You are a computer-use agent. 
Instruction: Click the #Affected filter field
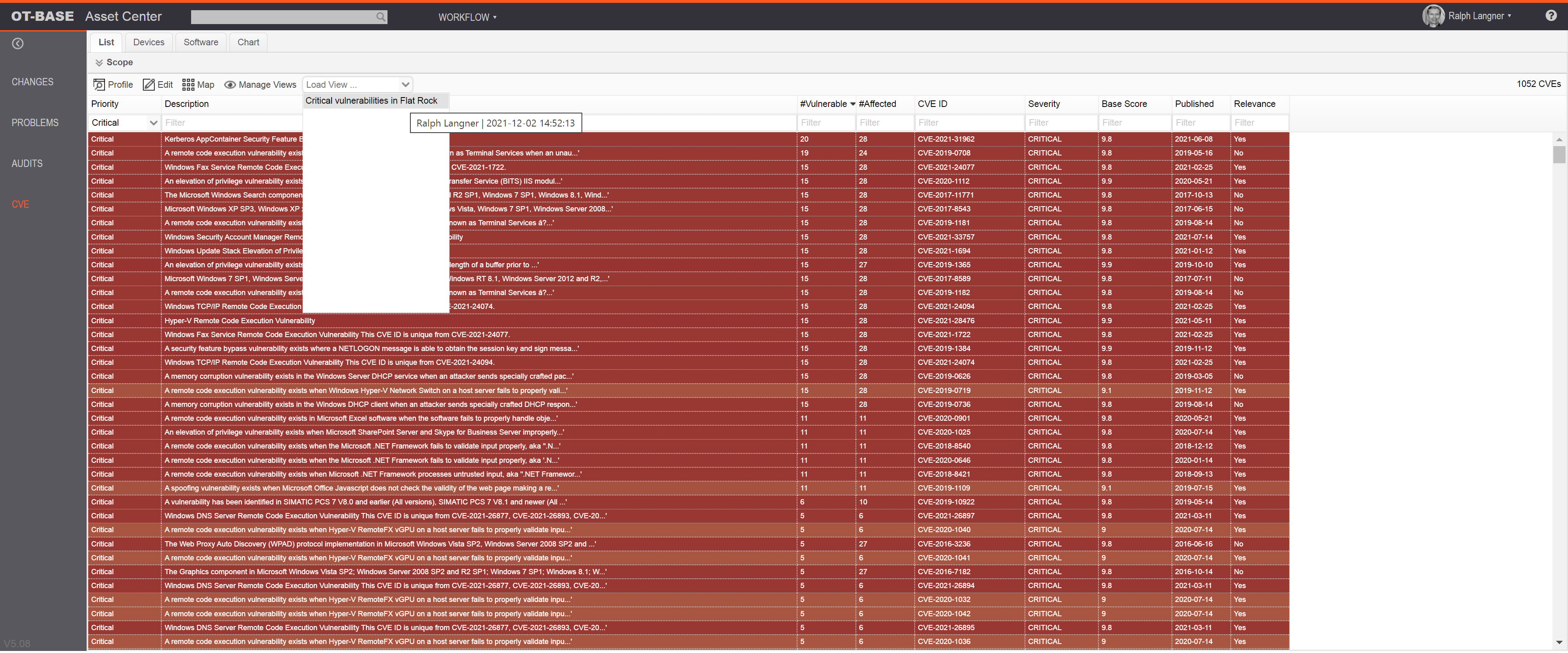tap(885, 123)
